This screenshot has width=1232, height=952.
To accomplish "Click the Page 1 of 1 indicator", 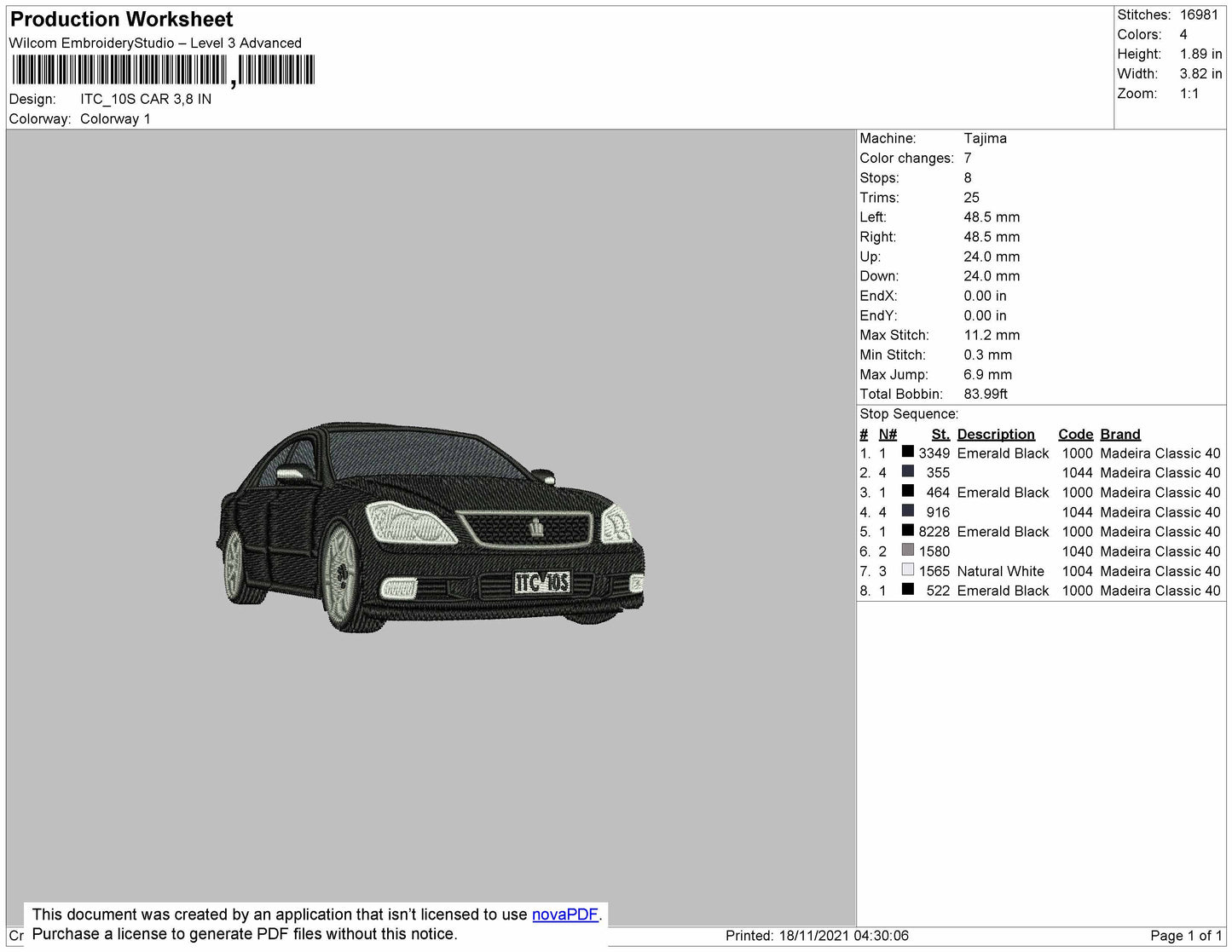I will click(x=1186, y=936).
